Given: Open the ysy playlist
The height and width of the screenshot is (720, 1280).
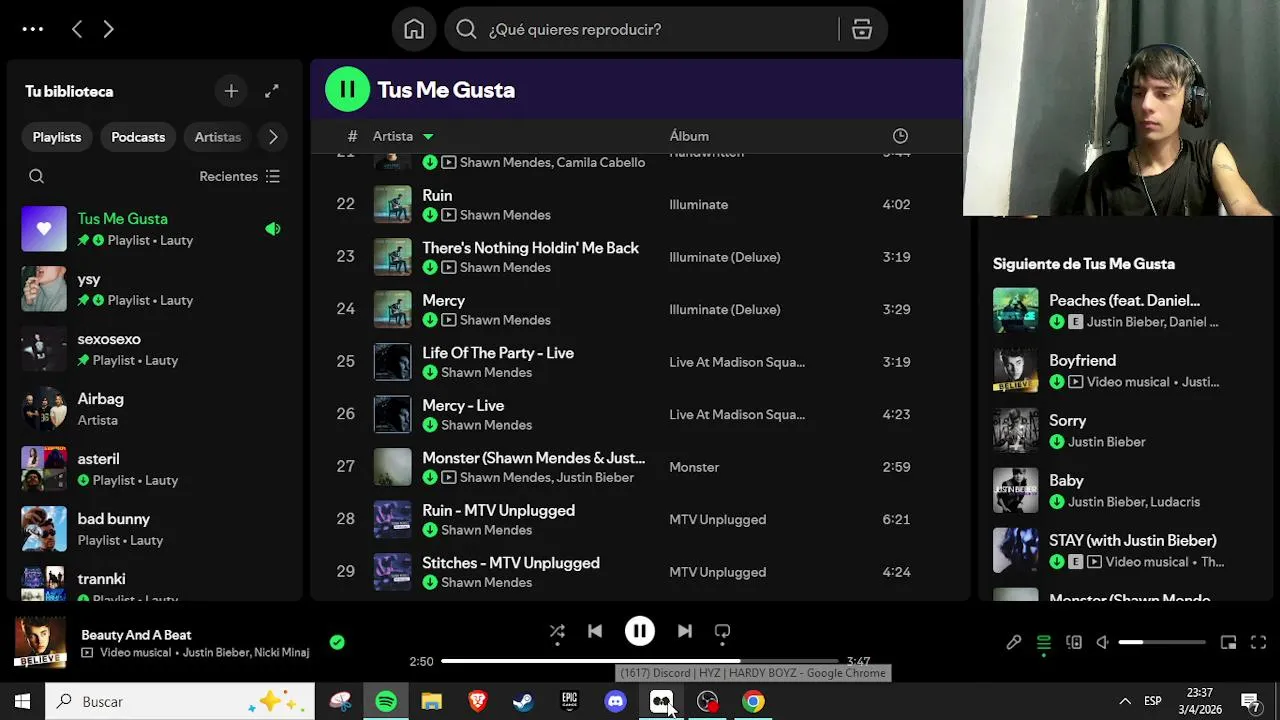Looking at the screenshot, I should click(154, 289).
